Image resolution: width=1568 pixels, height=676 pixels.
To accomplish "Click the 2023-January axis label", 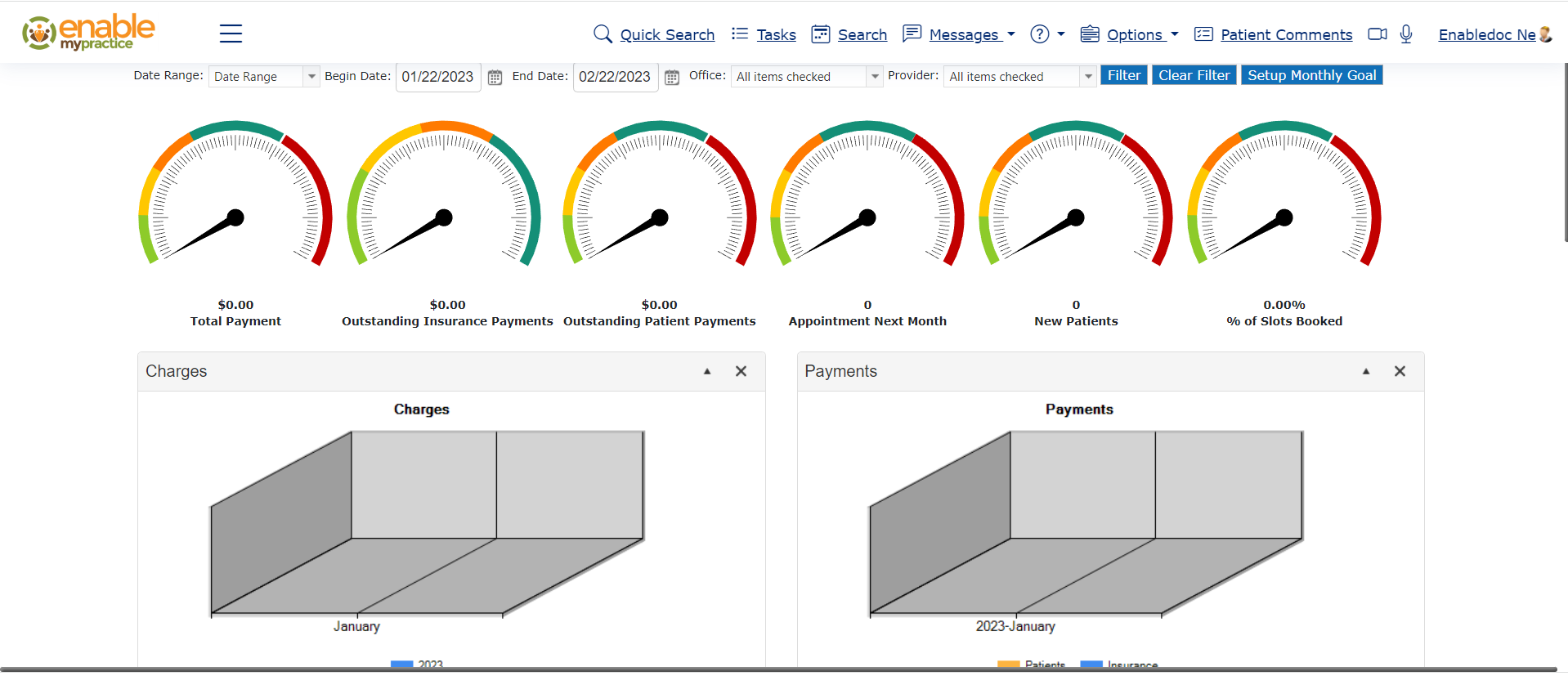I will [x=1015, y=626].
